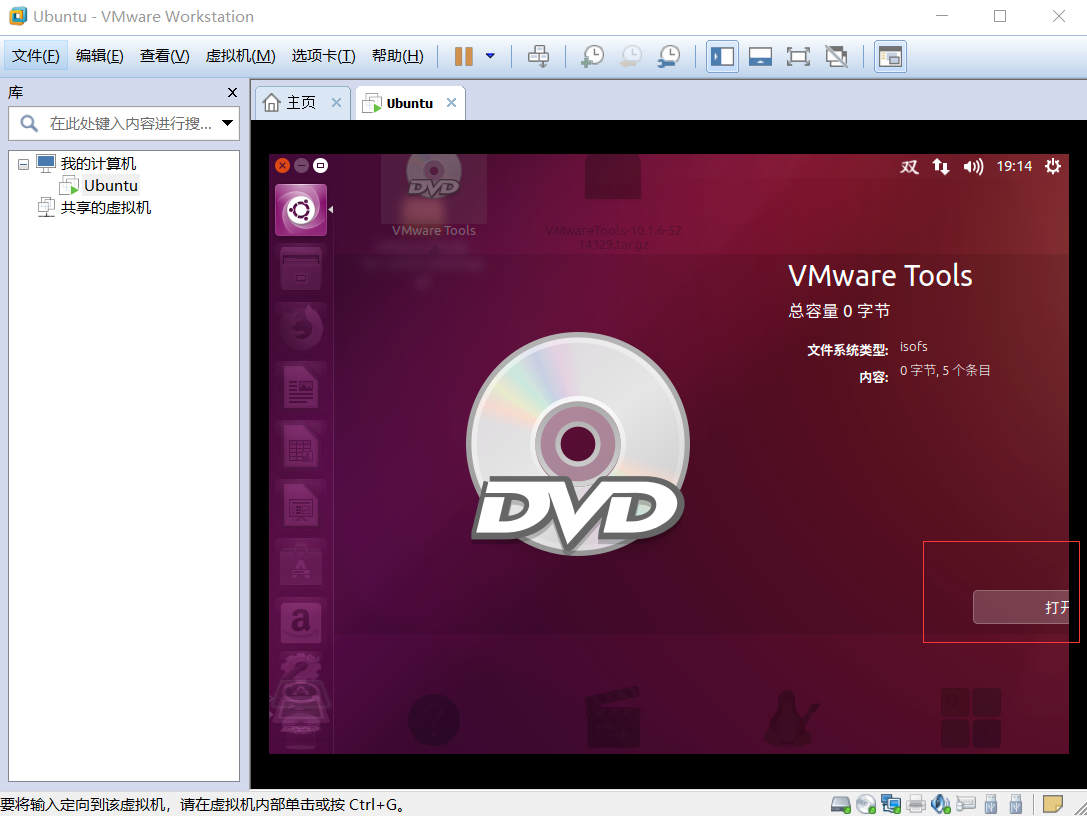This screenshot has height=816, width=1087.
Task: Click the CD/DVD drive status icon
Action: tap(865, 804)
